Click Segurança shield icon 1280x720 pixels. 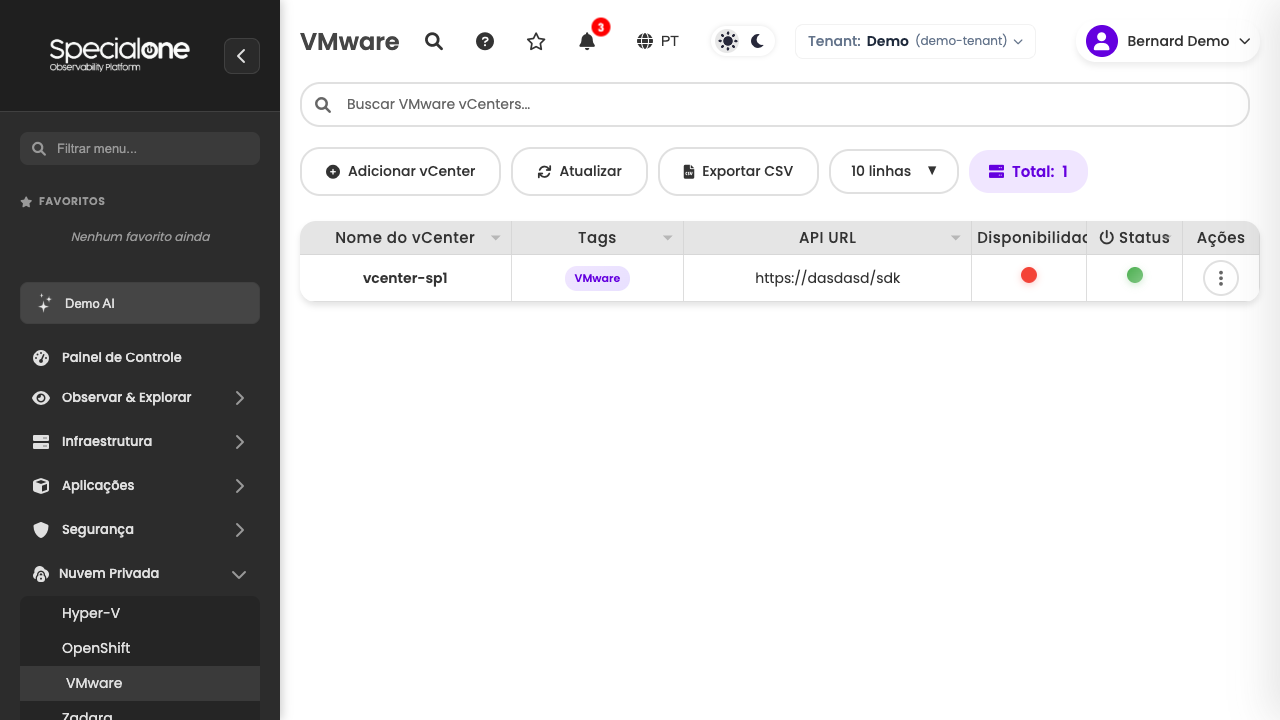tap(41, 530)
